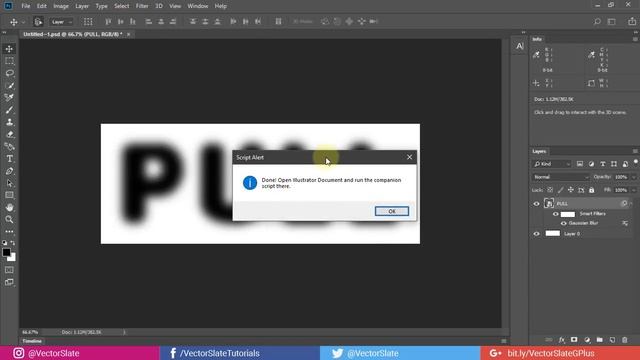640x360 pixels.
Task: Open the File menu
Action: point(26,6)
